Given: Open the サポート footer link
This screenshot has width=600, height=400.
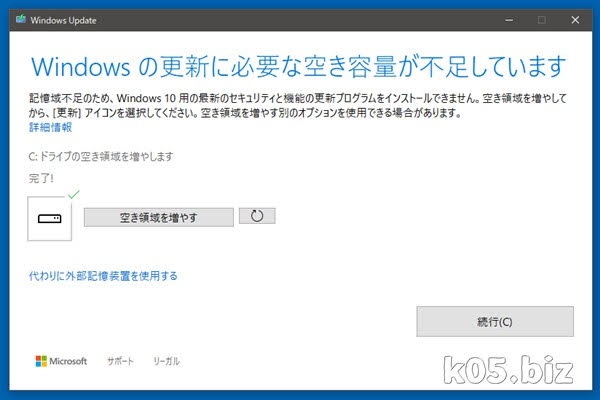Looking at the screenshot, I should (120, 361).
